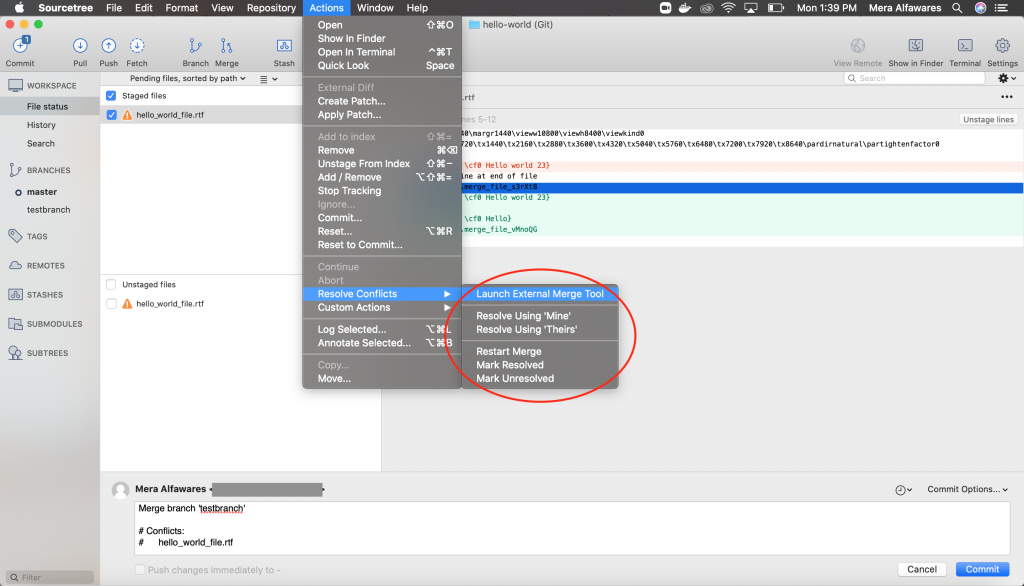The height and width of the screenshot is (586, 1024).
Task: Click the blue Commit button
Action: 982,569
